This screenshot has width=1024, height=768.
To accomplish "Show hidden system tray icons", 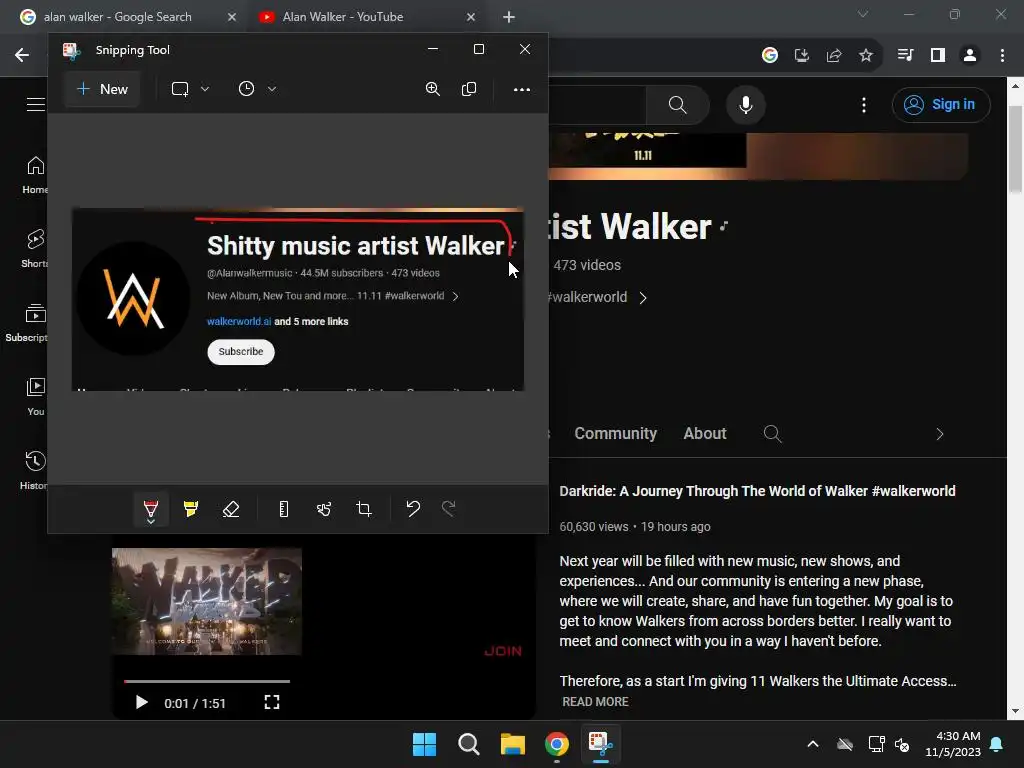I will [x=813, y=744].
